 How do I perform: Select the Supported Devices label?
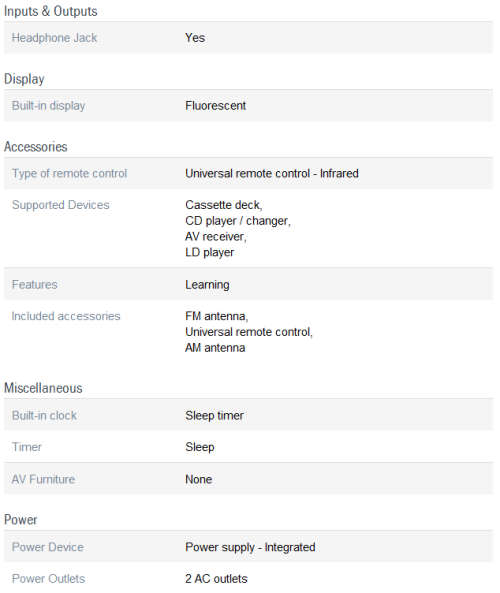(61, 205)
